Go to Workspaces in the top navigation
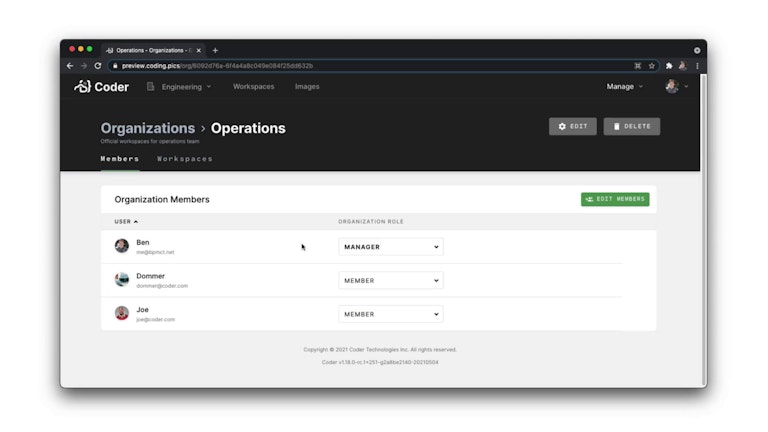 click(254, 87)
